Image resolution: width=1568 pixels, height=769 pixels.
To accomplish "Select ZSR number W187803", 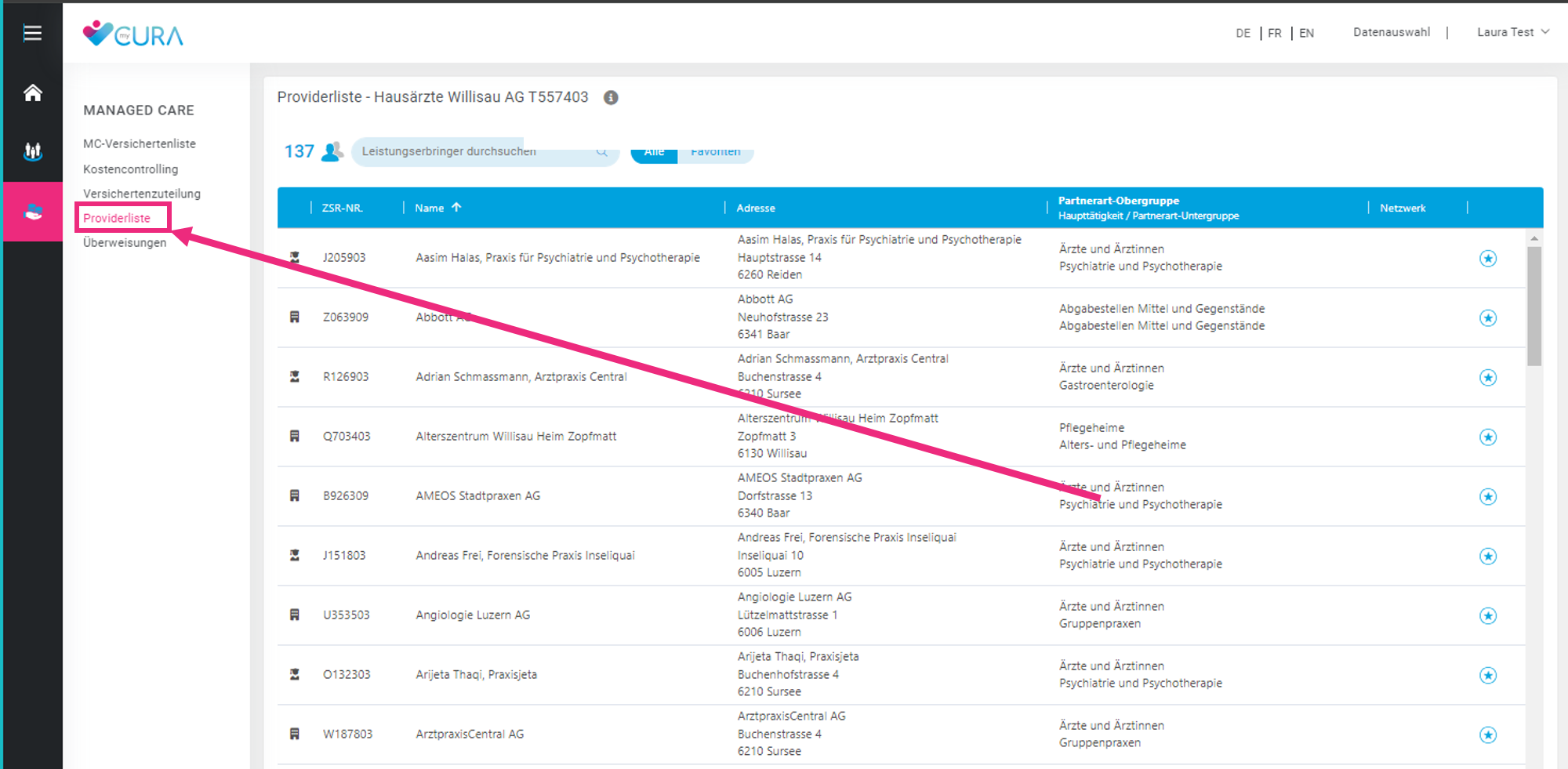I will [x=347, y=734].
